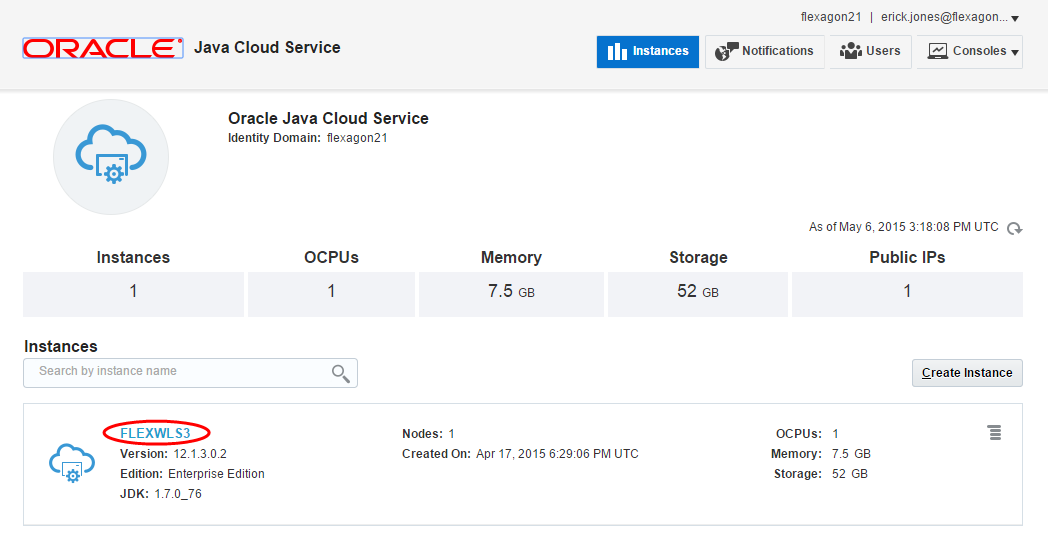Screen dimensions: 1048x558
Task: Open the FLEXWLS3 instance actions menu icon
Action: [995, 433]
